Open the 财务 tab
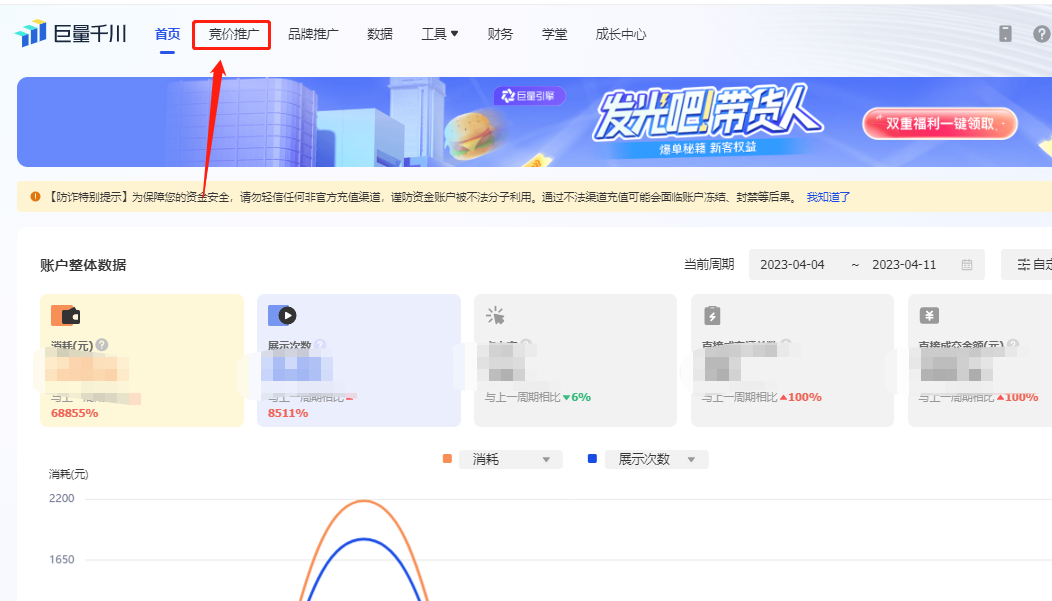The height and width of the screenshot is (601, 1052). pyautogui.click(x=500, y=34)
